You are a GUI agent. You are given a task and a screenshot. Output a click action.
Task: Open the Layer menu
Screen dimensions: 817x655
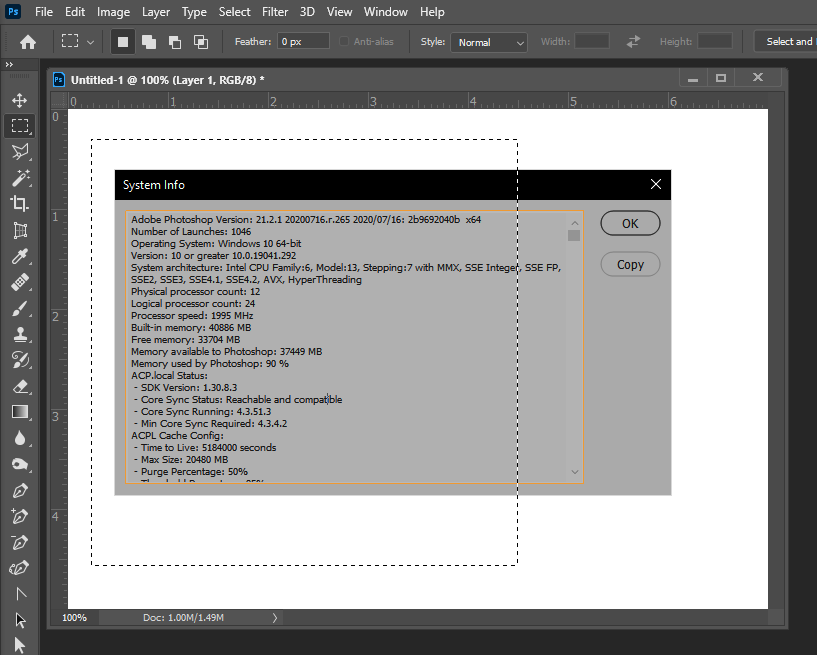coord(156,11)
